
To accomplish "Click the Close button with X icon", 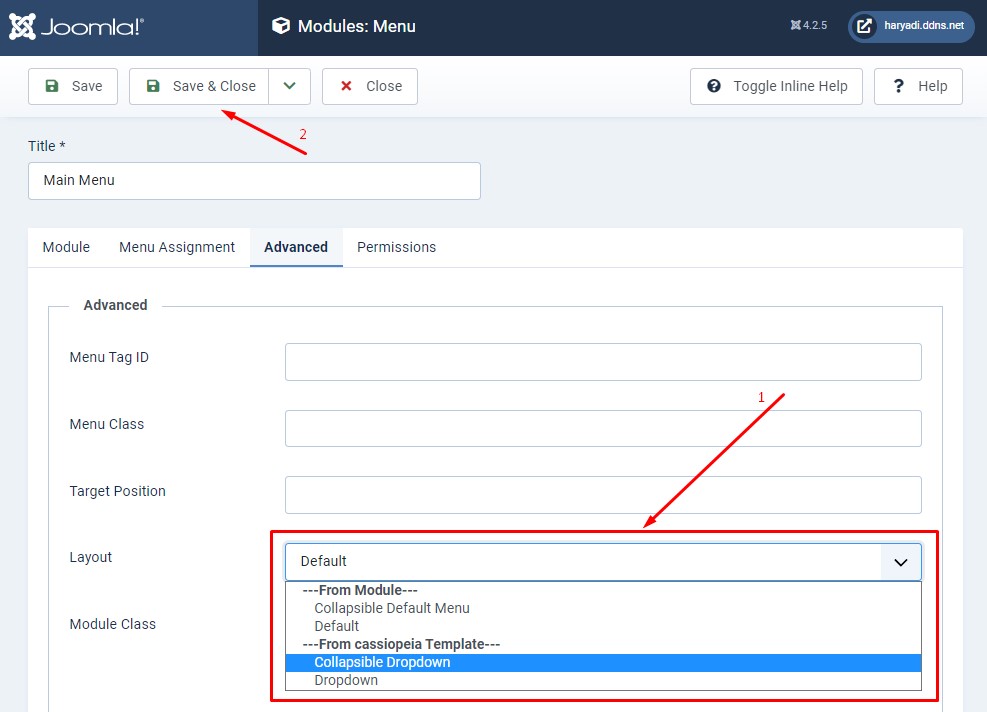I will click(370, 86).
